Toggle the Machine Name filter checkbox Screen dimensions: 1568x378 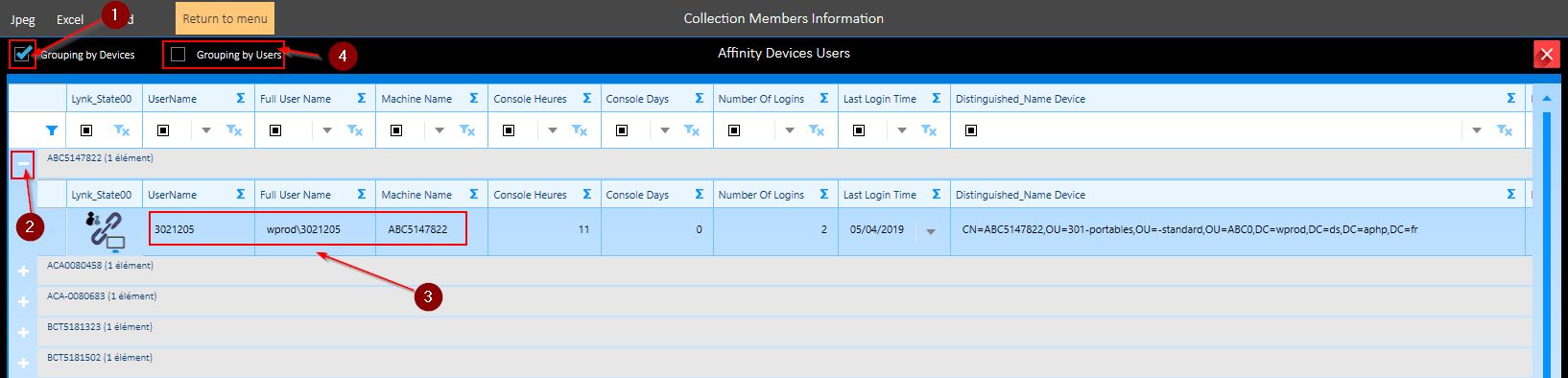pyautogui.click(x=396, y=130)
